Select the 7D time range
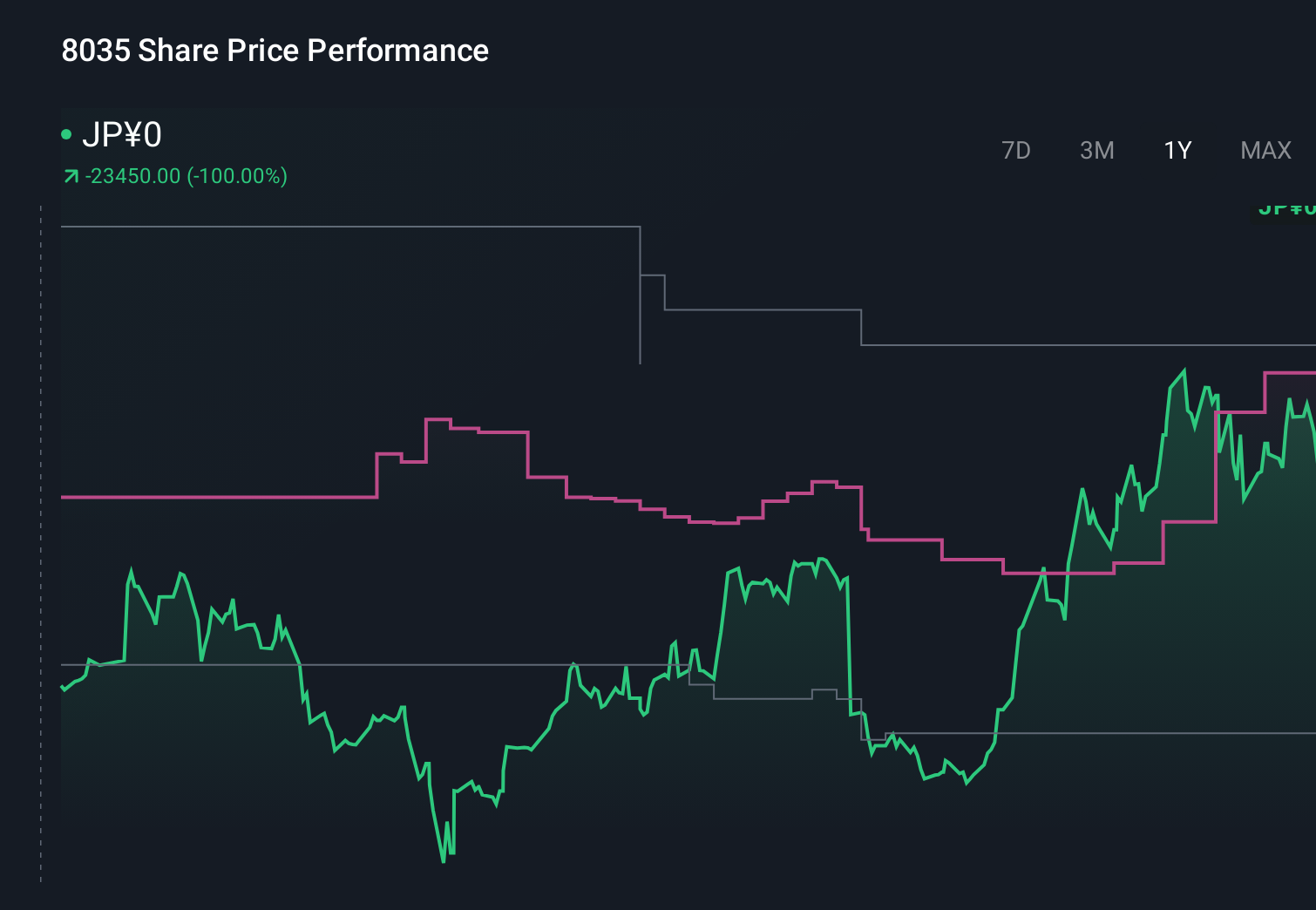Screen dimensions: 1316x910 pyautogui.click(x=1016, y=150)
